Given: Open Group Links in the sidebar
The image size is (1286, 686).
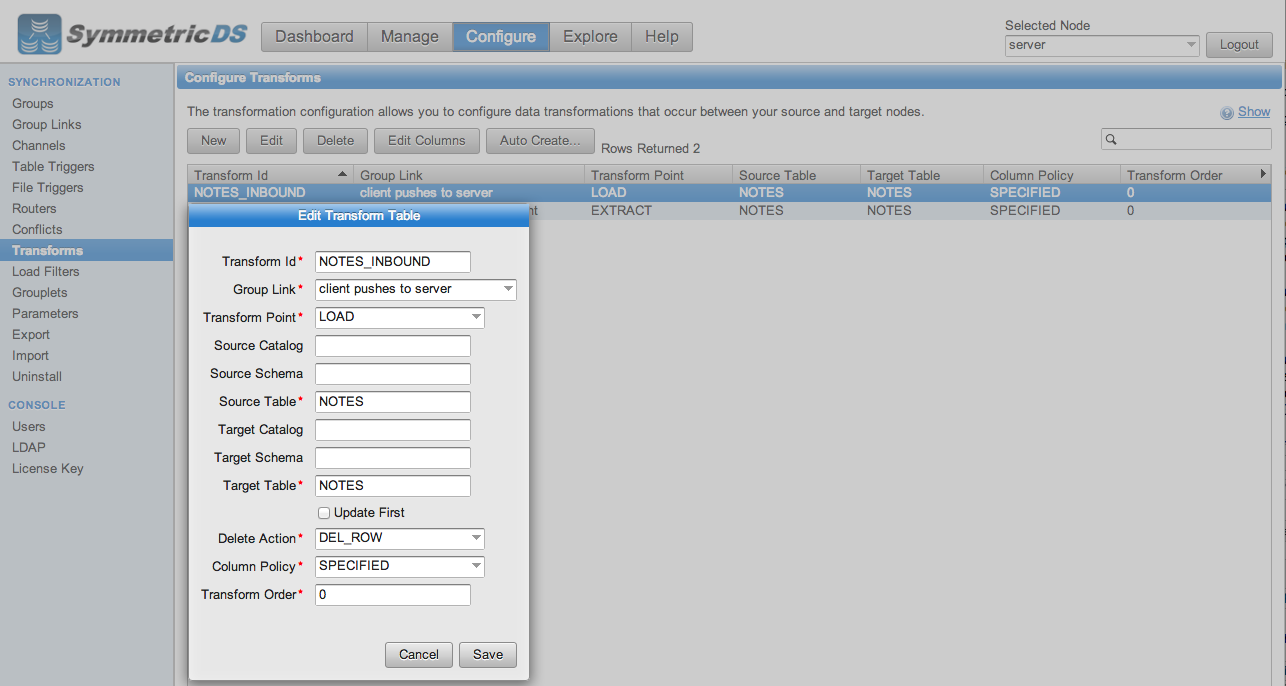Looking at the screenshot, I should (47, 125).
